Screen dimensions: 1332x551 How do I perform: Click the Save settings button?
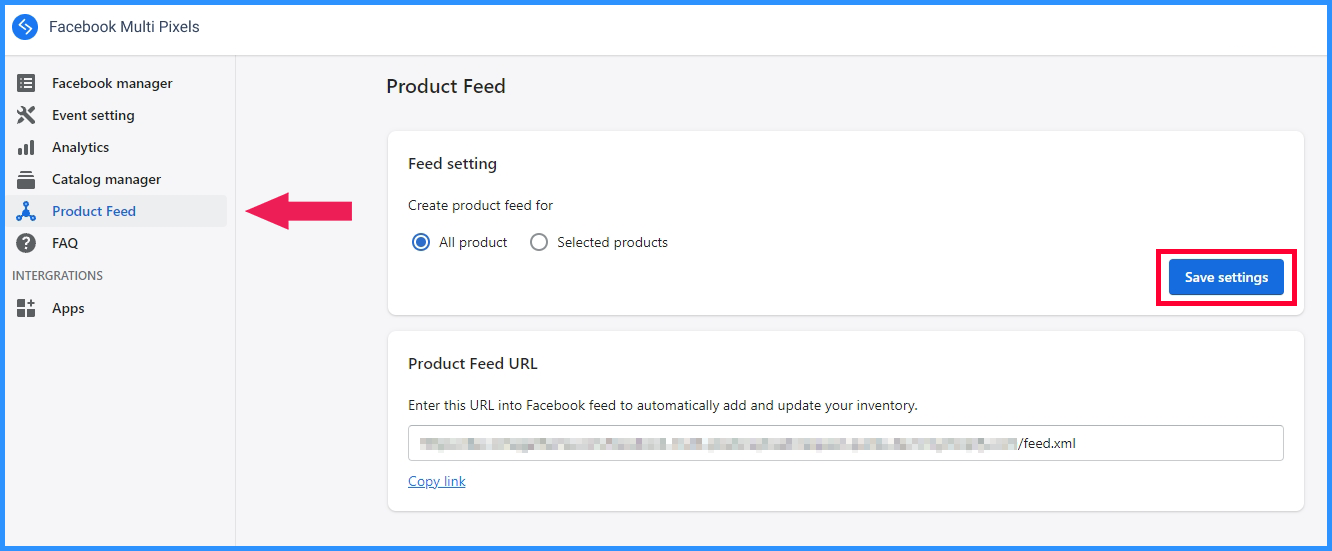coord(1226,277)
